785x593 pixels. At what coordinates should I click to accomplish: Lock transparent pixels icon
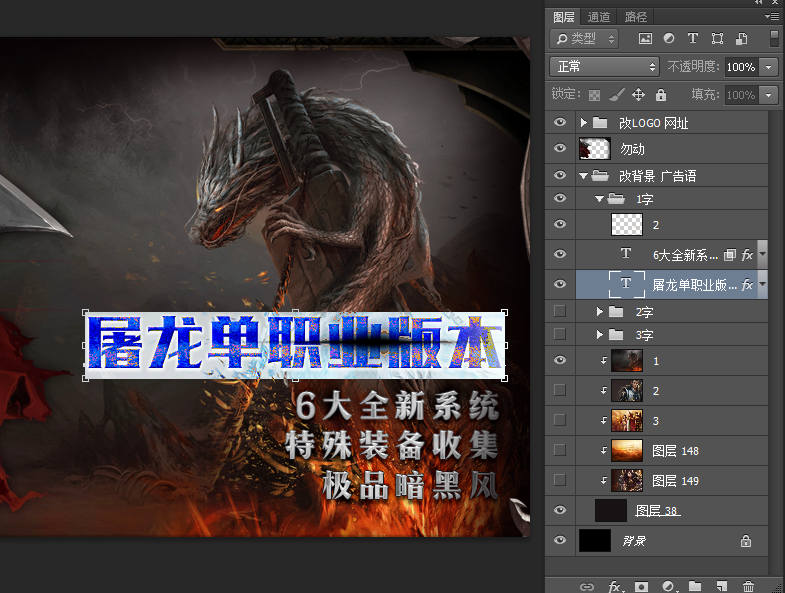point(594,95)
